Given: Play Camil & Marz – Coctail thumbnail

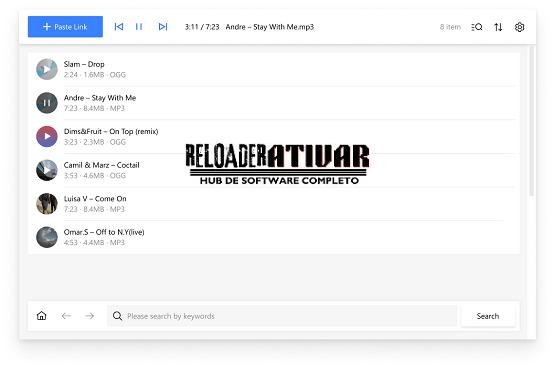Looking at the screenshot, I should tap(47, 170).
